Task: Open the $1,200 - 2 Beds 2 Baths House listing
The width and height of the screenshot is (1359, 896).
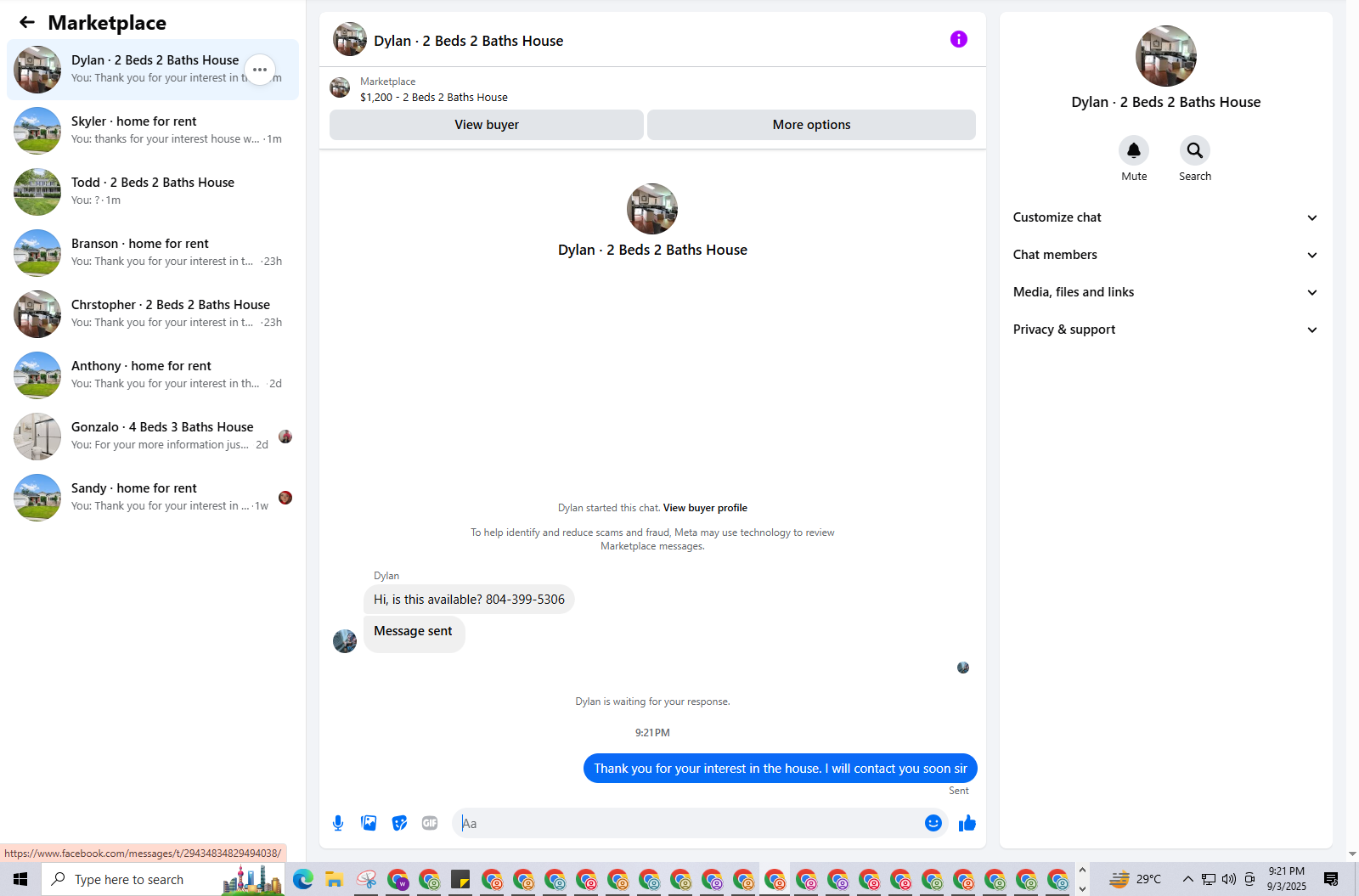Action: coord(434,98)
